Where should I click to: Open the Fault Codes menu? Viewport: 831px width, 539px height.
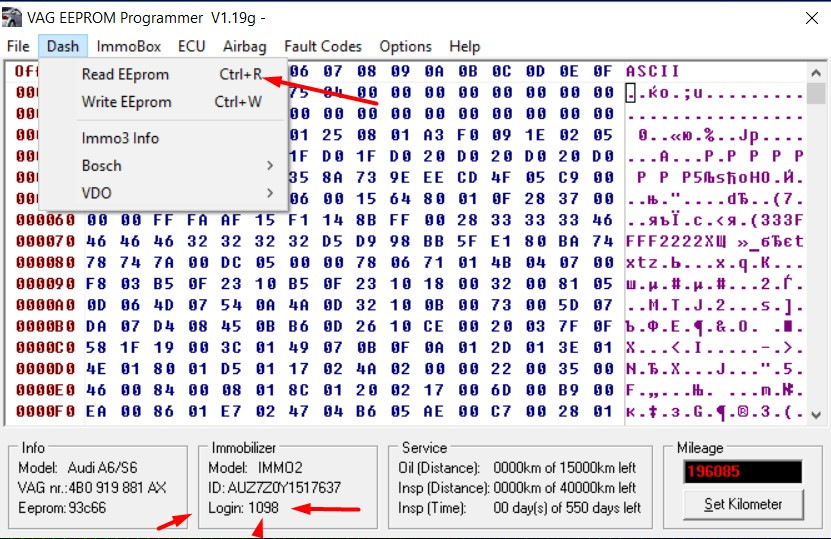click(x=323, y=47)
